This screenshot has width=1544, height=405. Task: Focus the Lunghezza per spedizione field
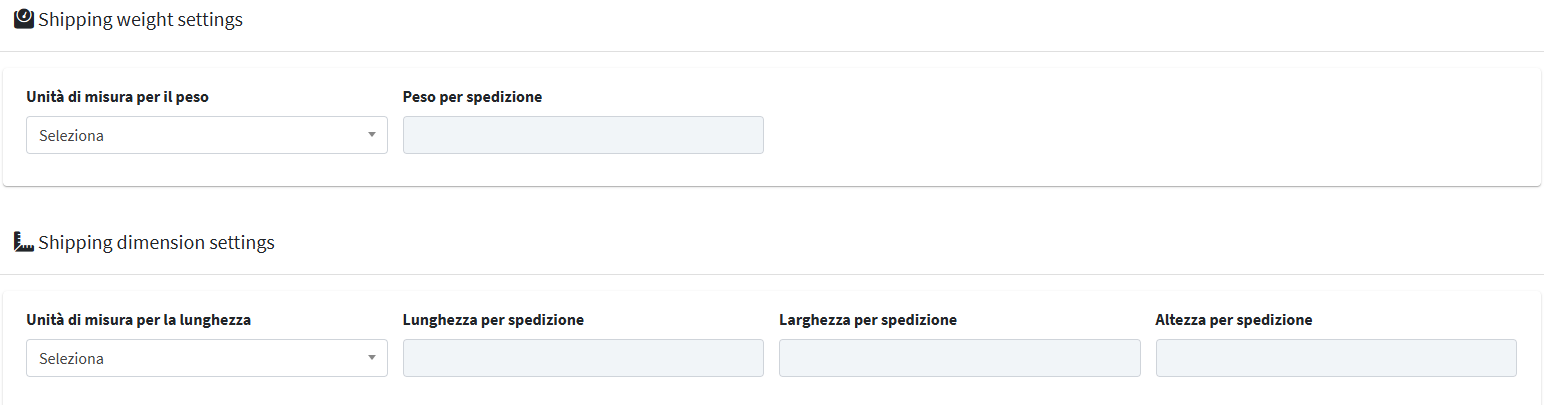pyautogui.click(x=583, y=358)
